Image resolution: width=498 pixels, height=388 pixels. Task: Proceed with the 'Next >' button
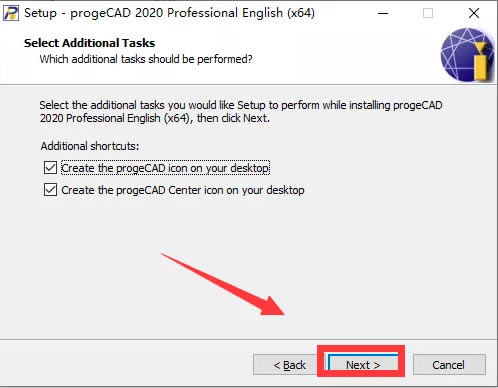[x=363, y=365]
